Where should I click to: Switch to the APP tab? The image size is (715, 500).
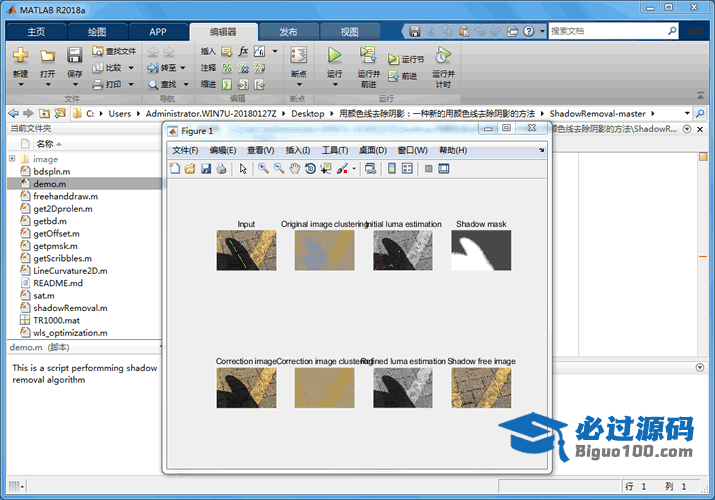158,32
